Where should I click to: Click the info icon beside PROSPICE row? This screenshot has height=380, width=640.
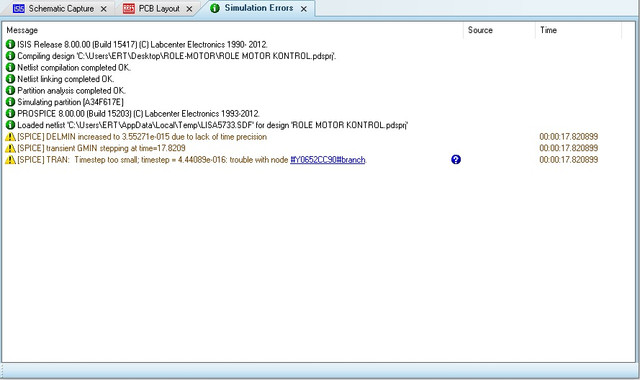[x=10, y=113]
